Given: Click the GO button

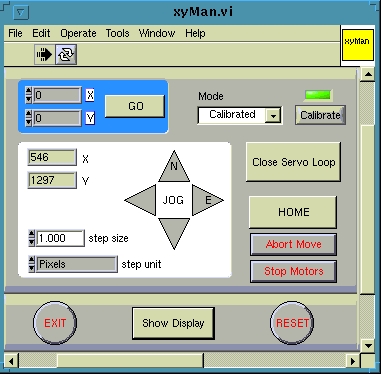Looking at the screenshot, I should click(x=135, y=106).
